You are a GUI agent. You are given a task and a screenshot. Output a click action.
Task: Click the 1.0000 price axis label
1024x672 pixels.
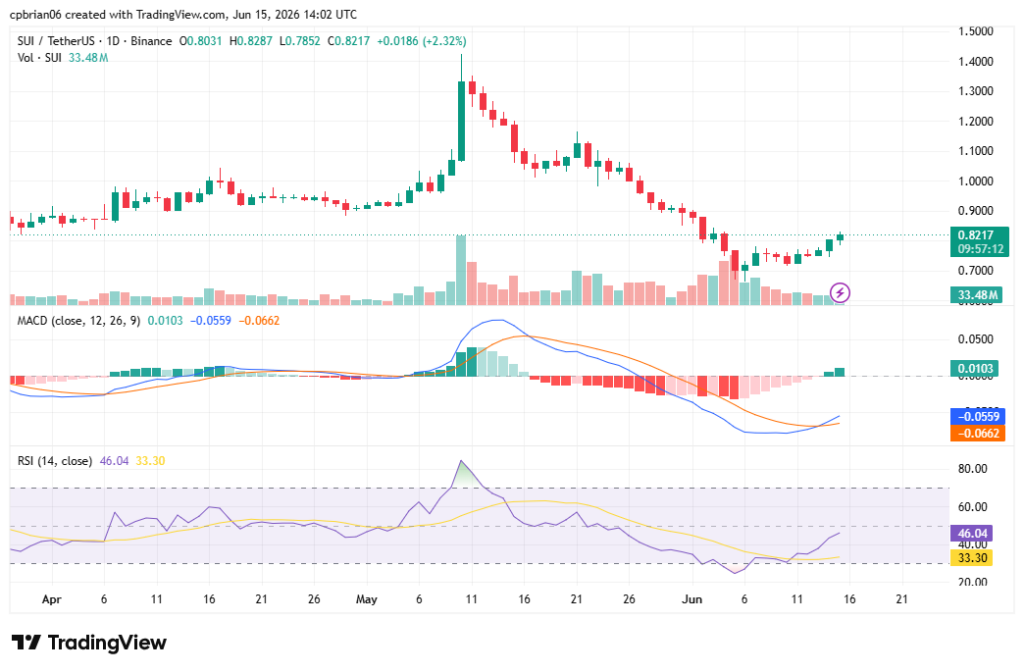(x=976, y=181)
